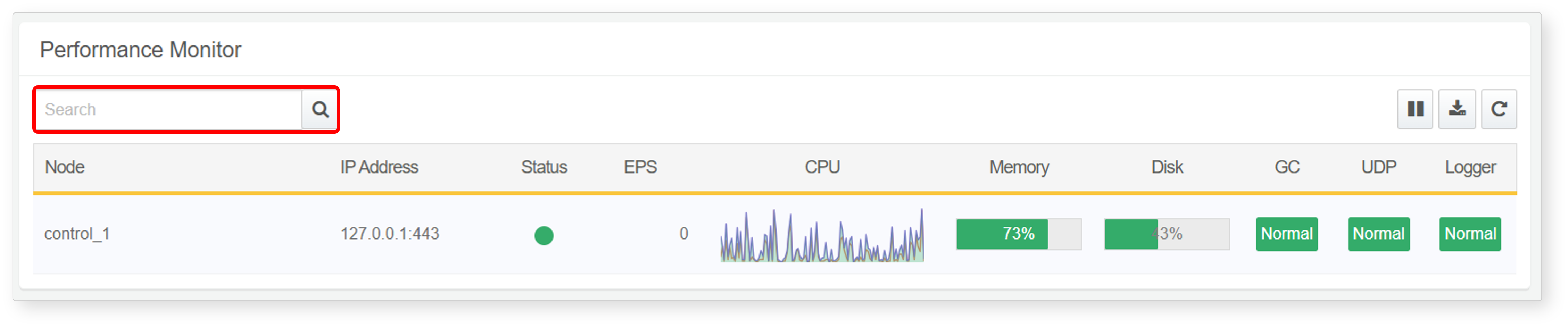This screenshot has width=1568, height=327.
Task: Sort by the IP Address column header
Action: 379,167
